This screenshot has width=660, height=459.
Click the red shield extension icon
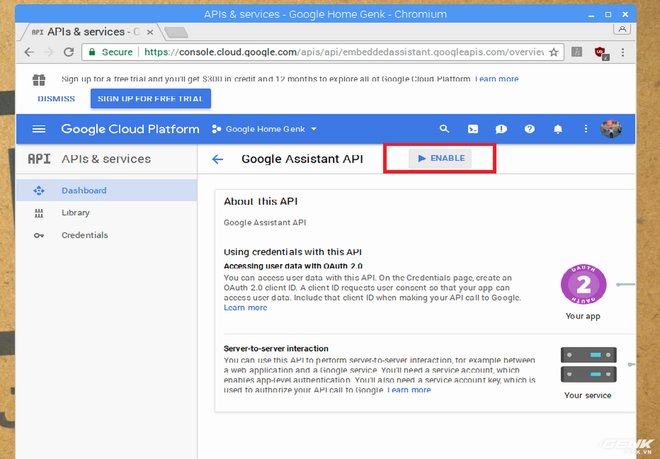click(x=601, y=53)
